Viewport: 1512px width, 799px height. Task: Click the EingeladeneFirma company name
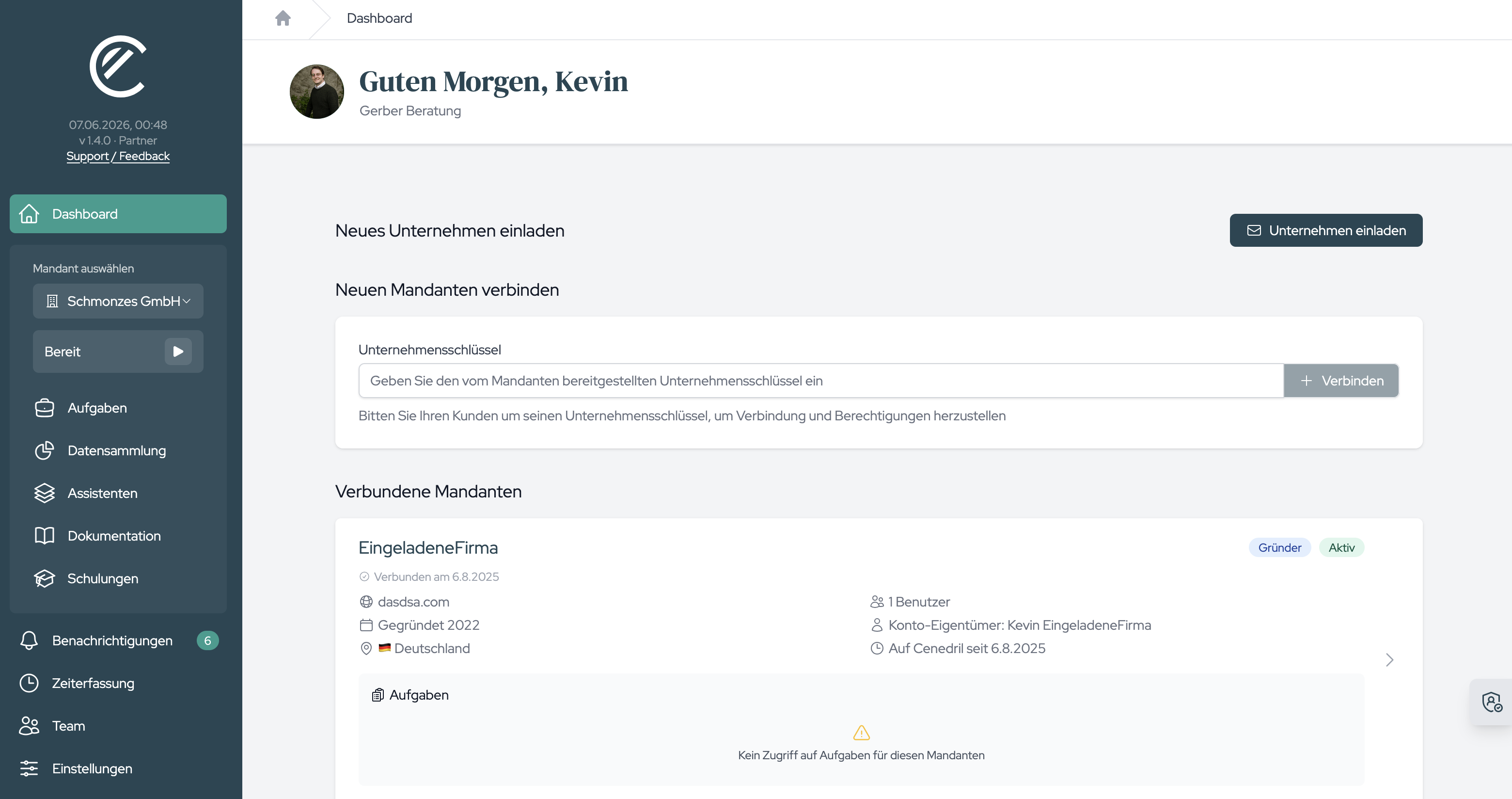[x=428, y=548]
